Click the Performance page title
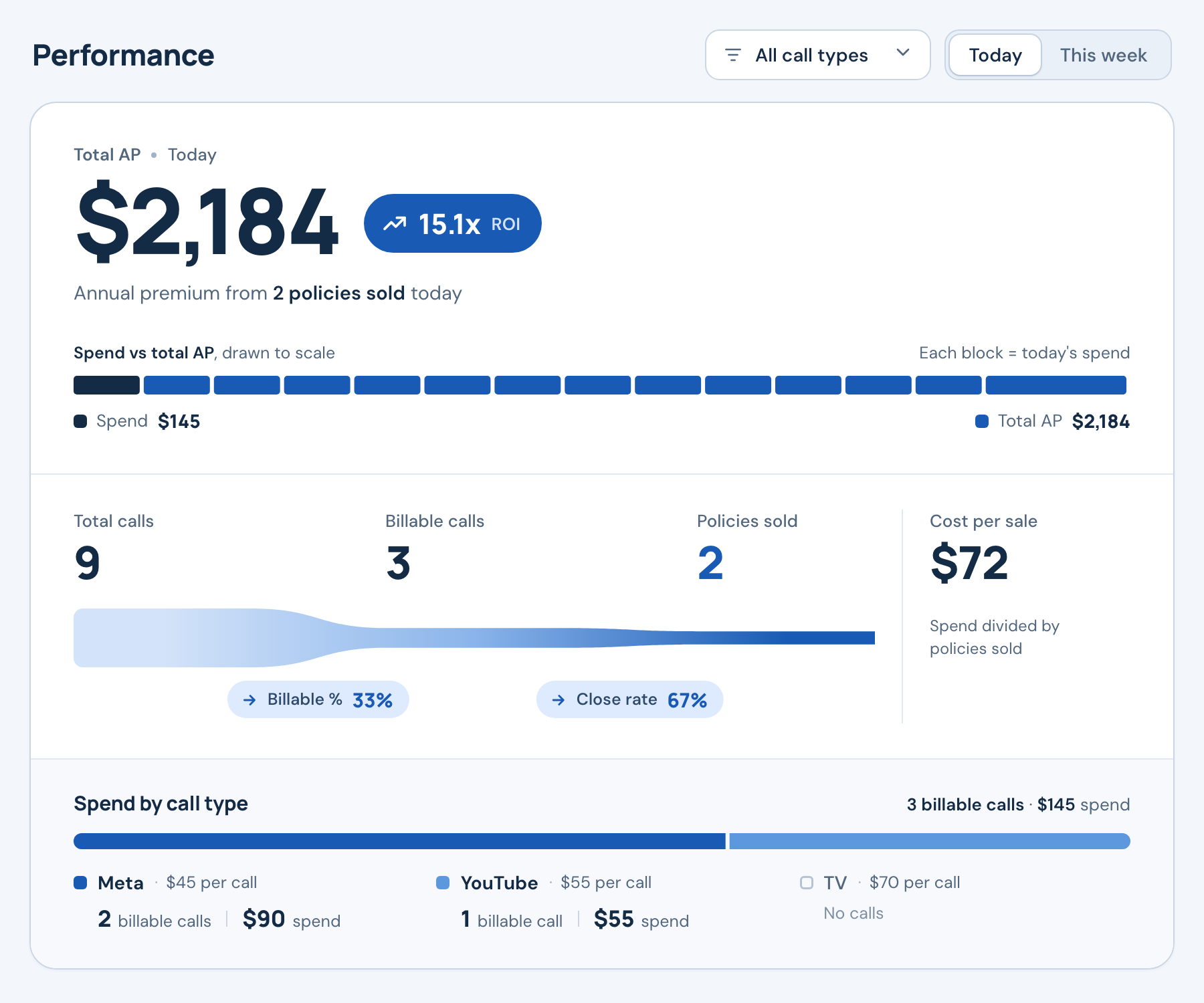Image resolution: width=1204 pixels, height=1003 pixels. (124, 55)
